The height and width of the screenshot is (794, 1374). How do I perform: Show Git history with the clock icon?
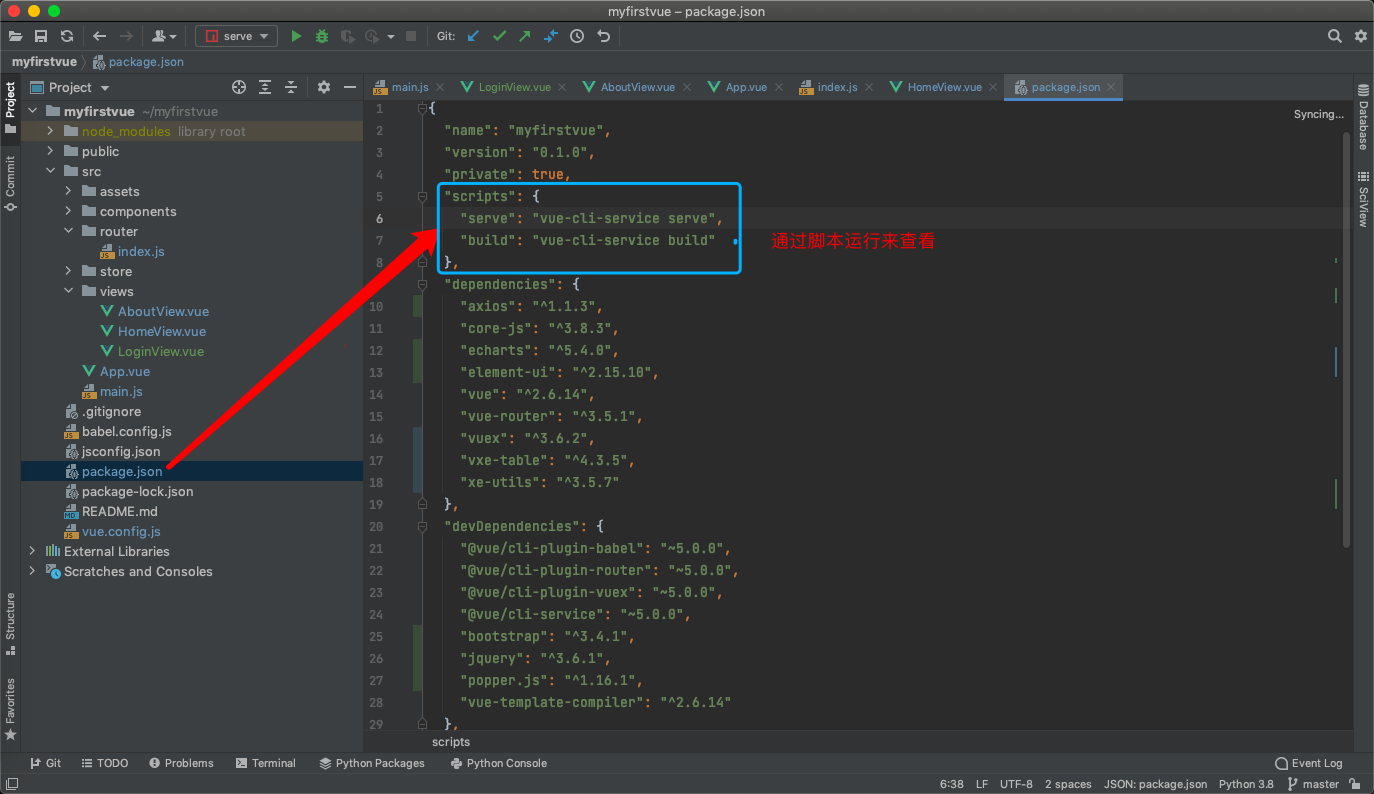click(577, 36)
